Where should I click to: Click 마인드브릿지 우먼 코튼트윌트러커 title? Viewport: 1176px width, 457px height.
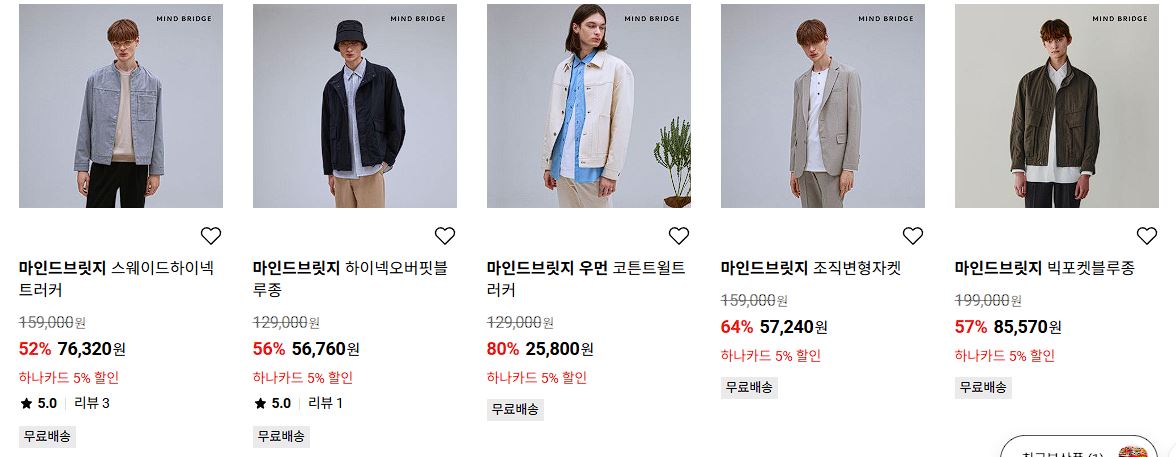click(586, 278)
